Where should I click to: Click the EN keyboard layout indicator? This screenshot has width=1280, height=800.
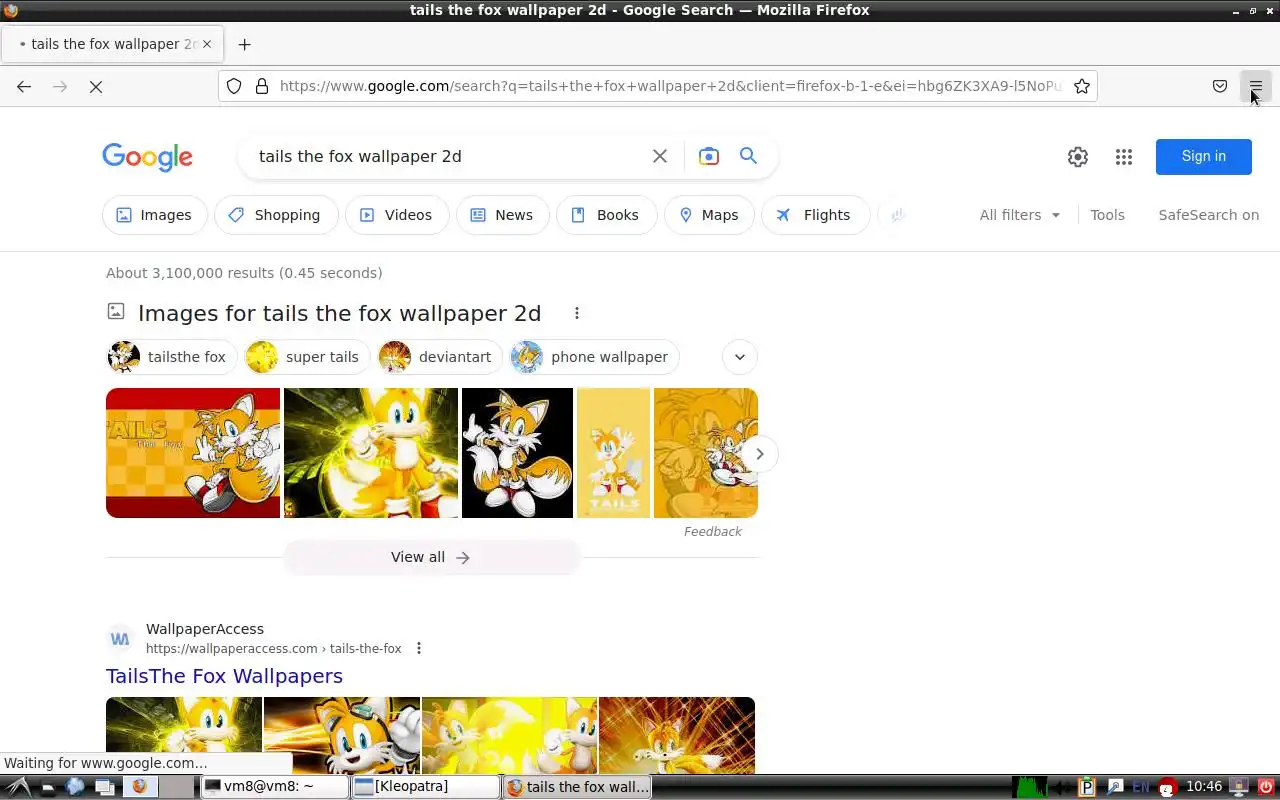pos(1140,787)
